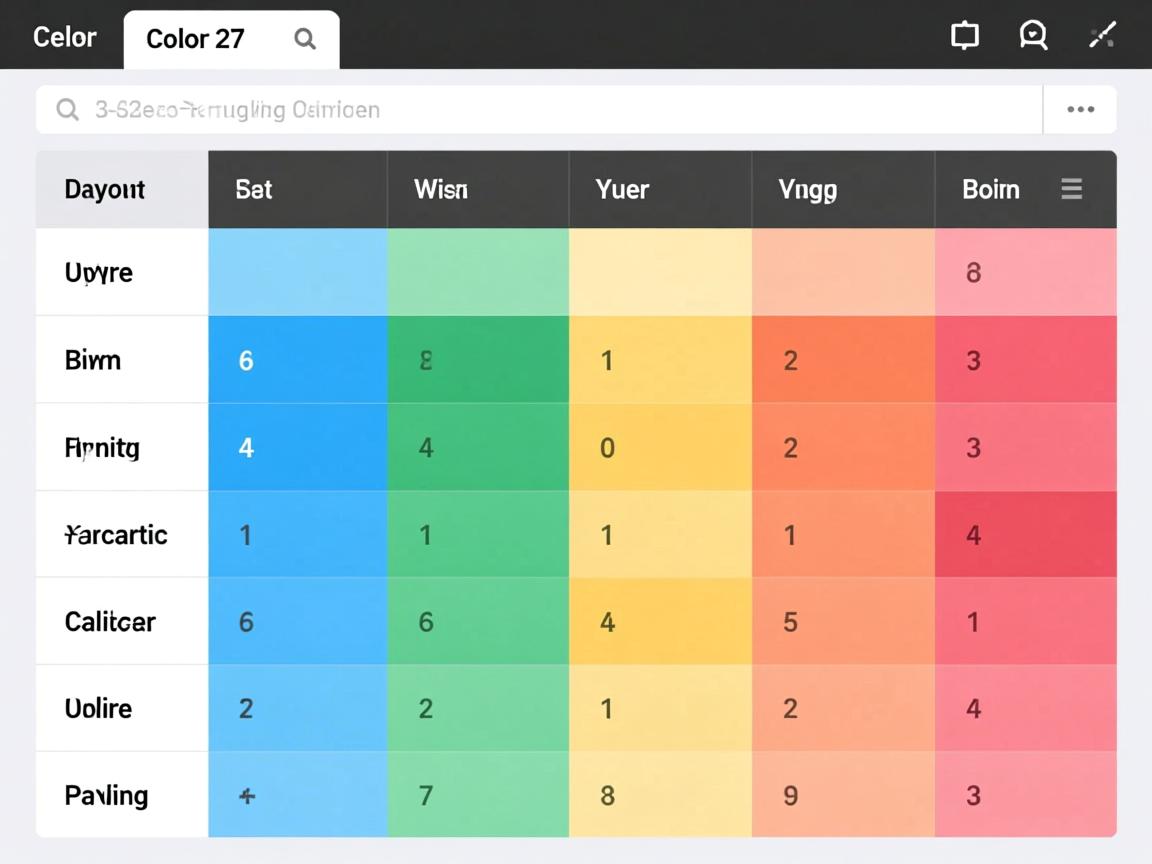This screenshot has width=1152, height=864.
Task: Open the hamburger menu in Boim column
Action: [1071, 189]
